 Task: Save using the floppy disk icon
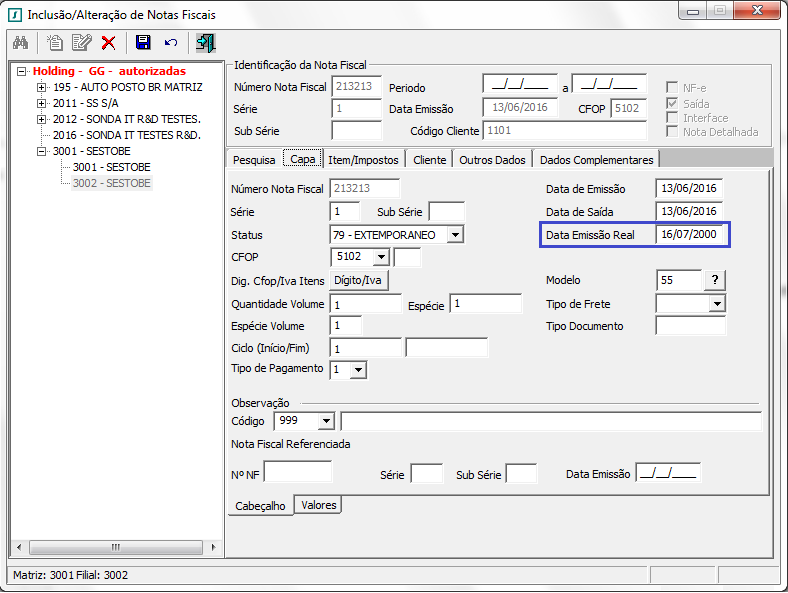(143, 42)
